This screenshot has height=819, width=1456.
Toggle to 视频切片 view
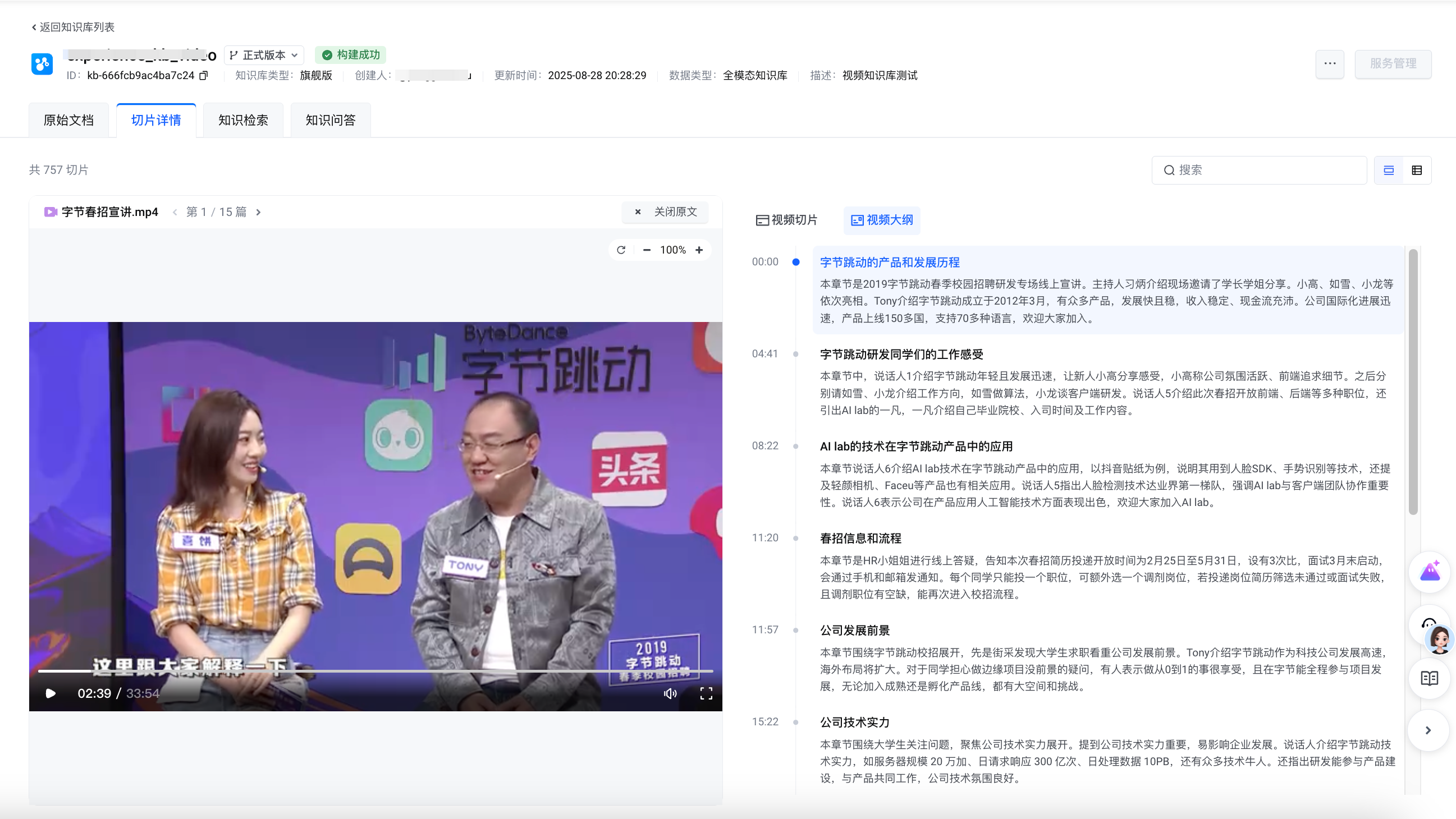pos(786,220)
